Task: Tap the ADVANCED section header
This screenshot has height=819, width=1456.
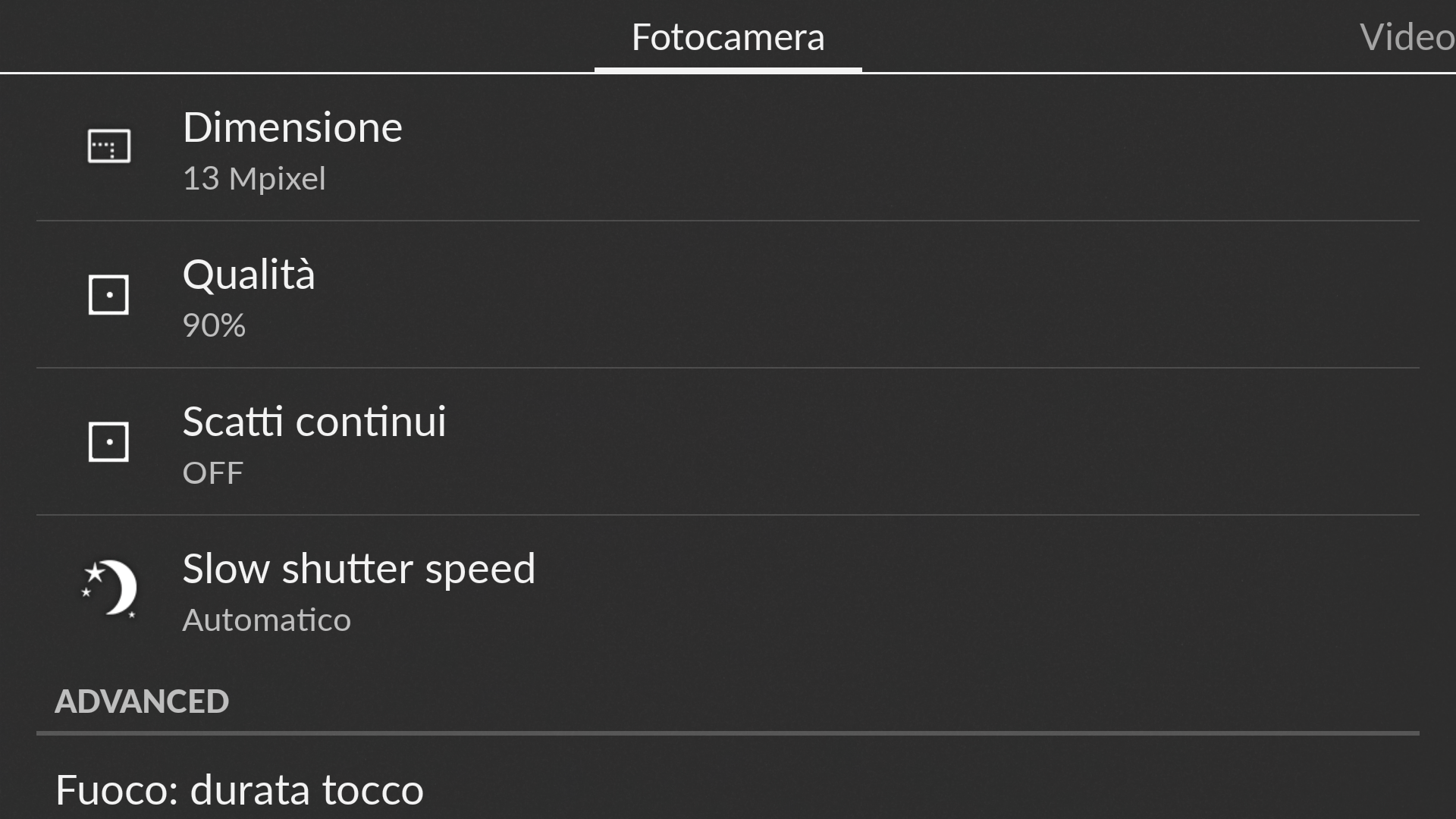Action: [142, 701]
